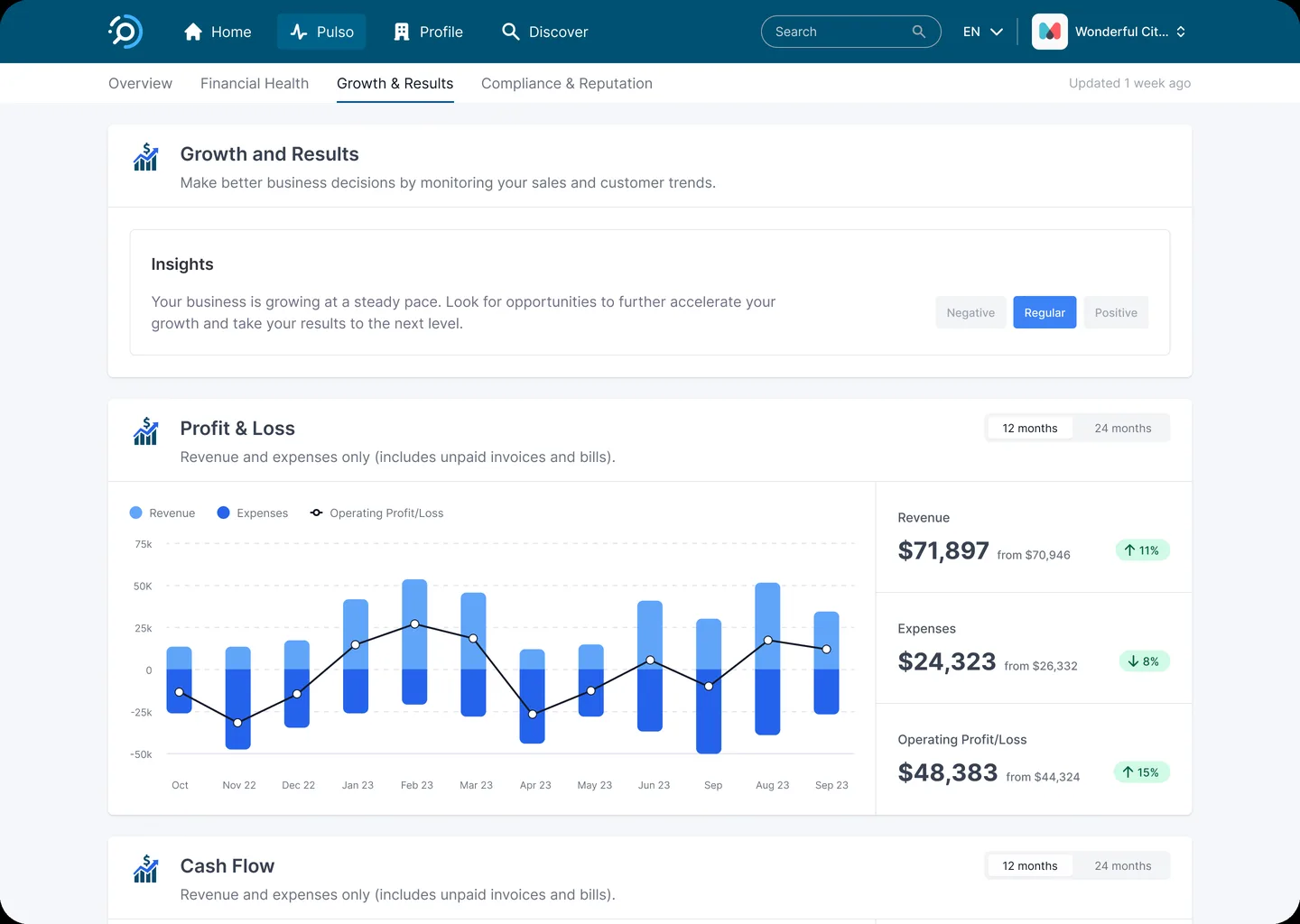Click the Profit & Loss chart icon
This screenshot has height=924, width=1300.
(145, 431)
